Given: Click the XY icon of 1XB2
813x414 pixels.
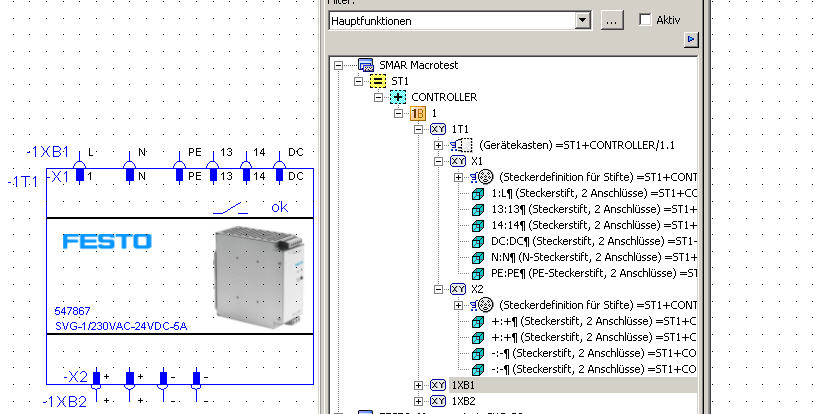Looking at the screenshot, I should click(438, 401).
